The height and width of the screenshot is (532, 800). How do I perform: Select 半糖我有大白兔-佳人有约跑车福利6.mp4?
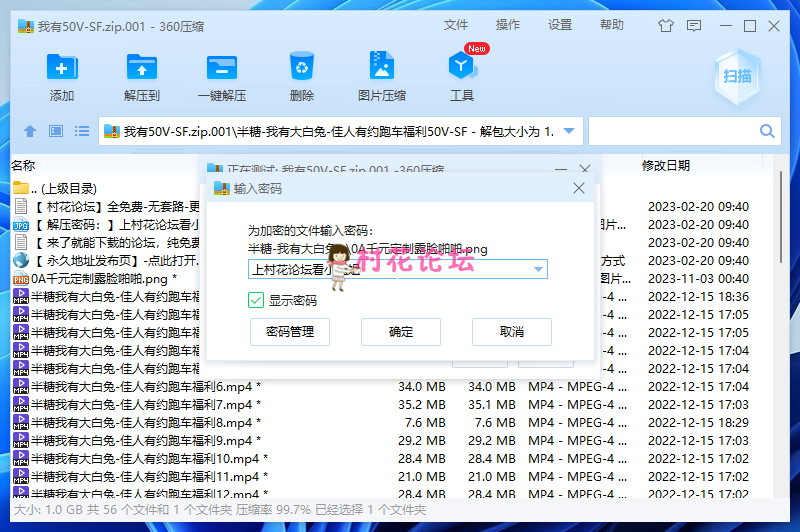tap(137, 387)
